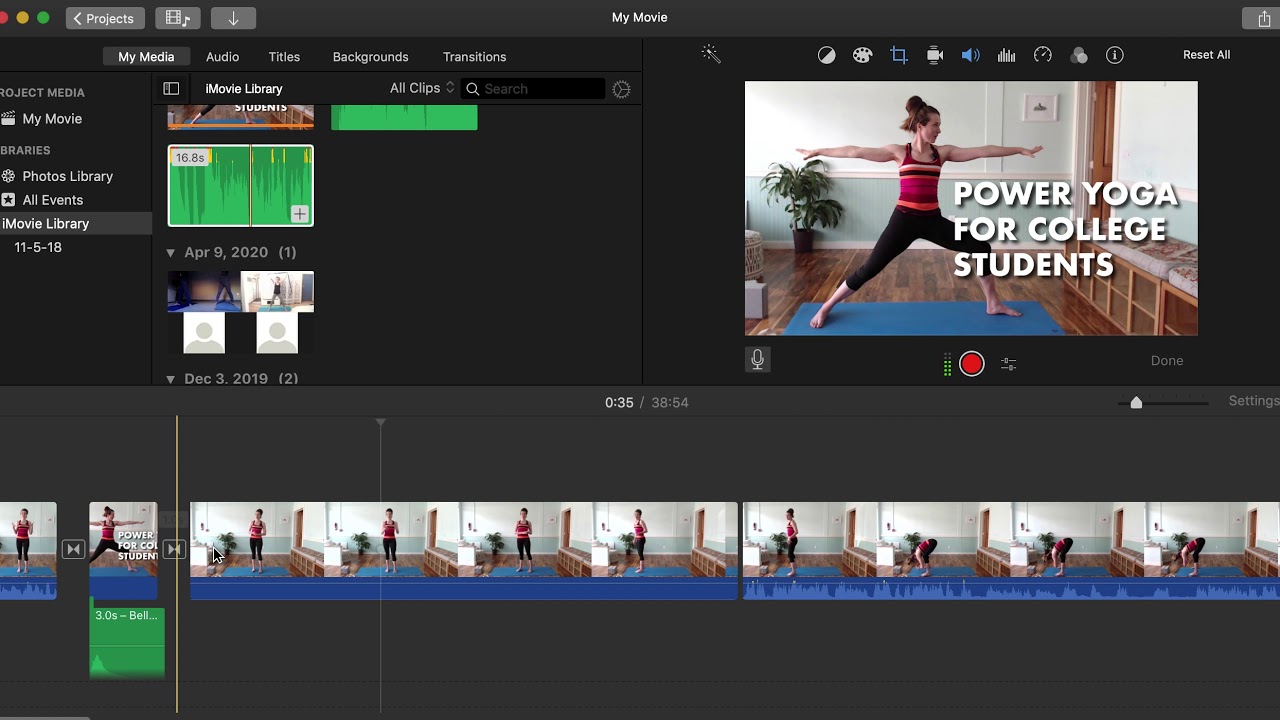Select My Movie under Project Media

52,119
